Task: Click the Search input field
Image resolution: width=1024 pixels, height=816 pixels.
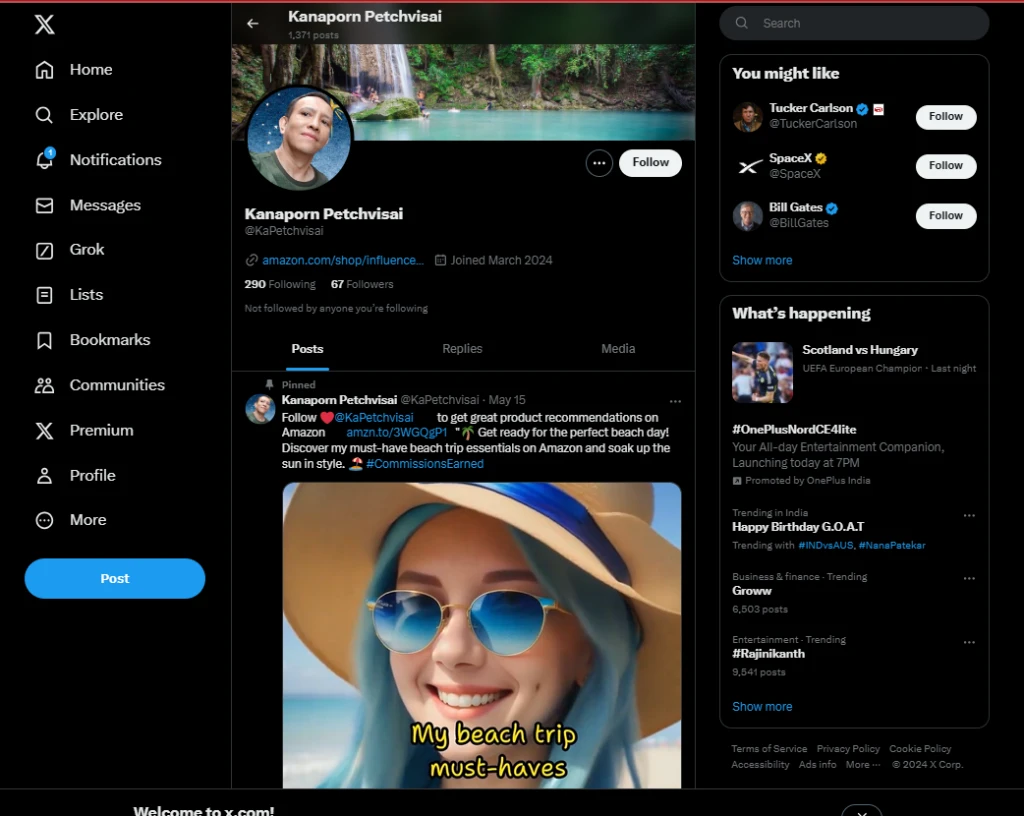Action: coord(860,23)
